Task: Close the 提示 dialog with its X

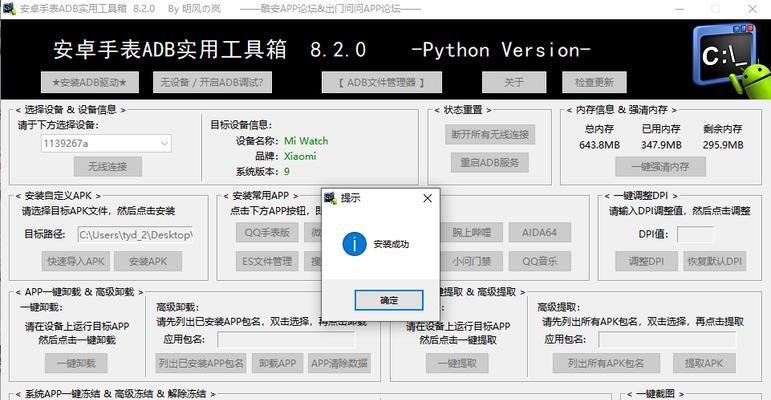Action: [427, 198]
